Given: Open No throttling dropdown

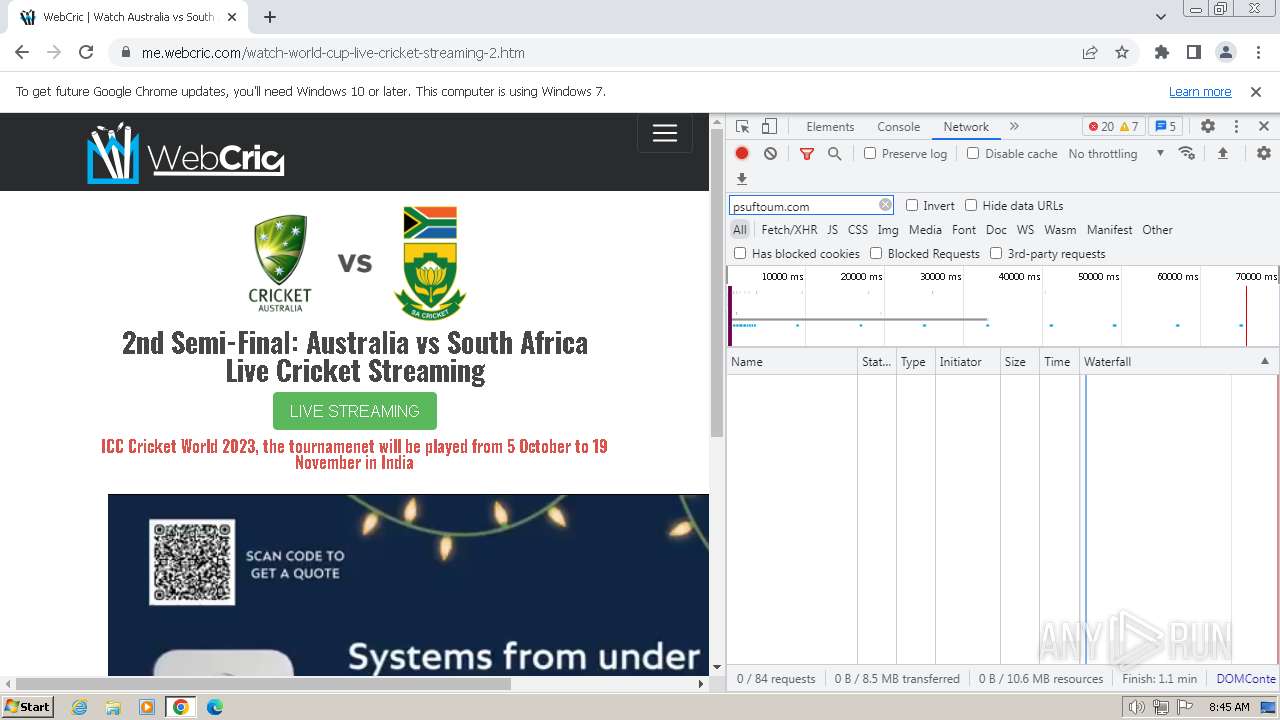Looking at the screenshot, I should point(1116,153).
